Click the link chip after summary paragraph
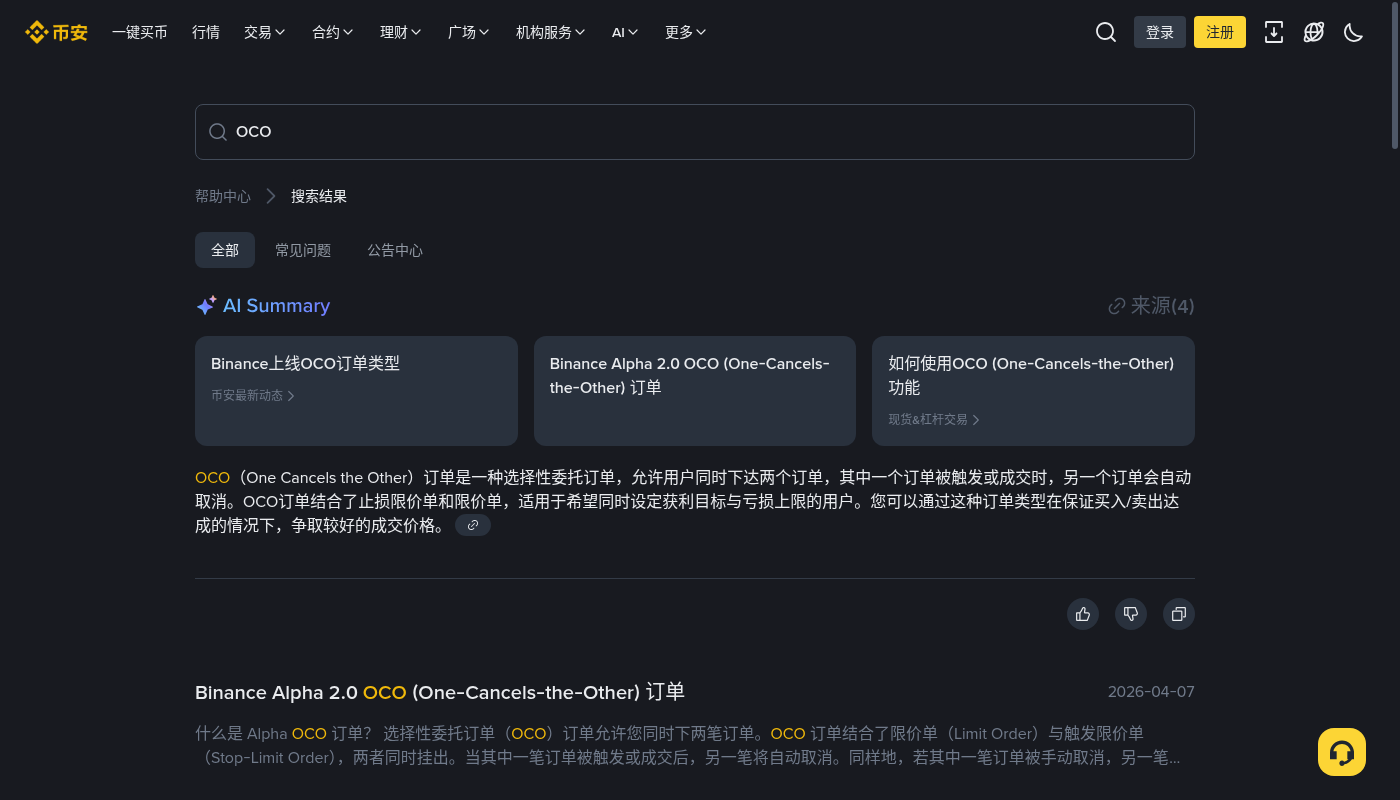Viewport: 1400px width, 800px height. pyautogui.click(x=473, y=525)
